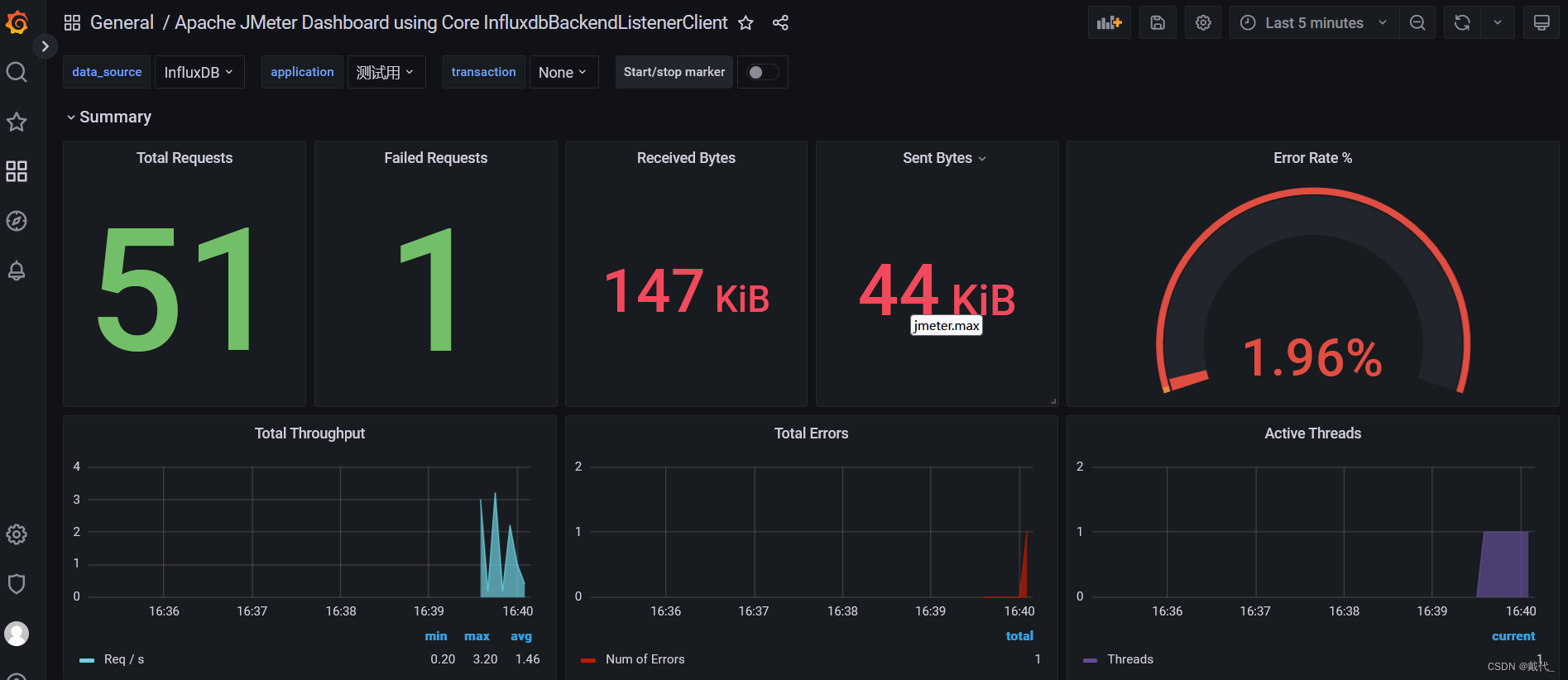
Task: Open the Failed Requests panel title menu
Action: 436,158
